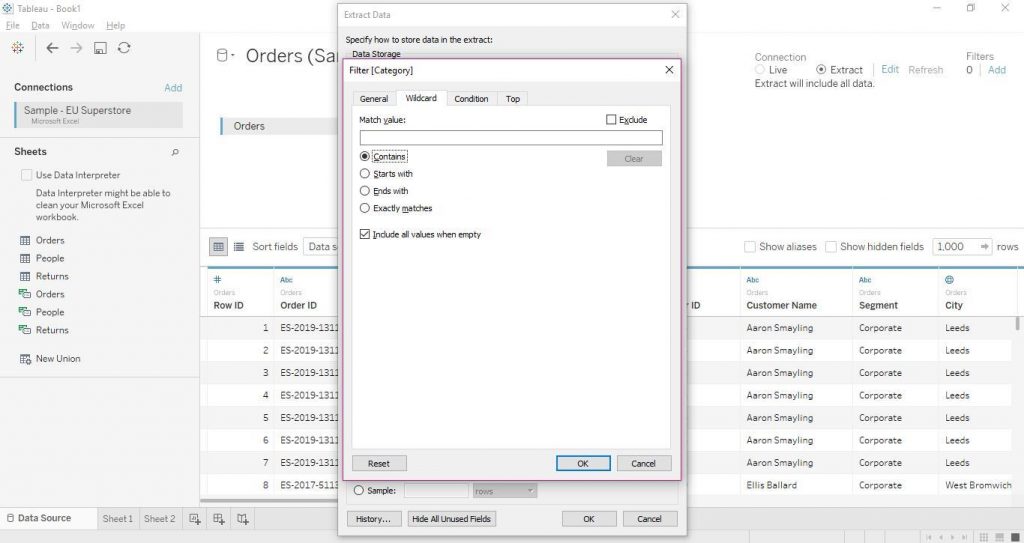Open the Top tab in Filter dialog
The width and height of the screenshot is (1024, 543).
513,99
